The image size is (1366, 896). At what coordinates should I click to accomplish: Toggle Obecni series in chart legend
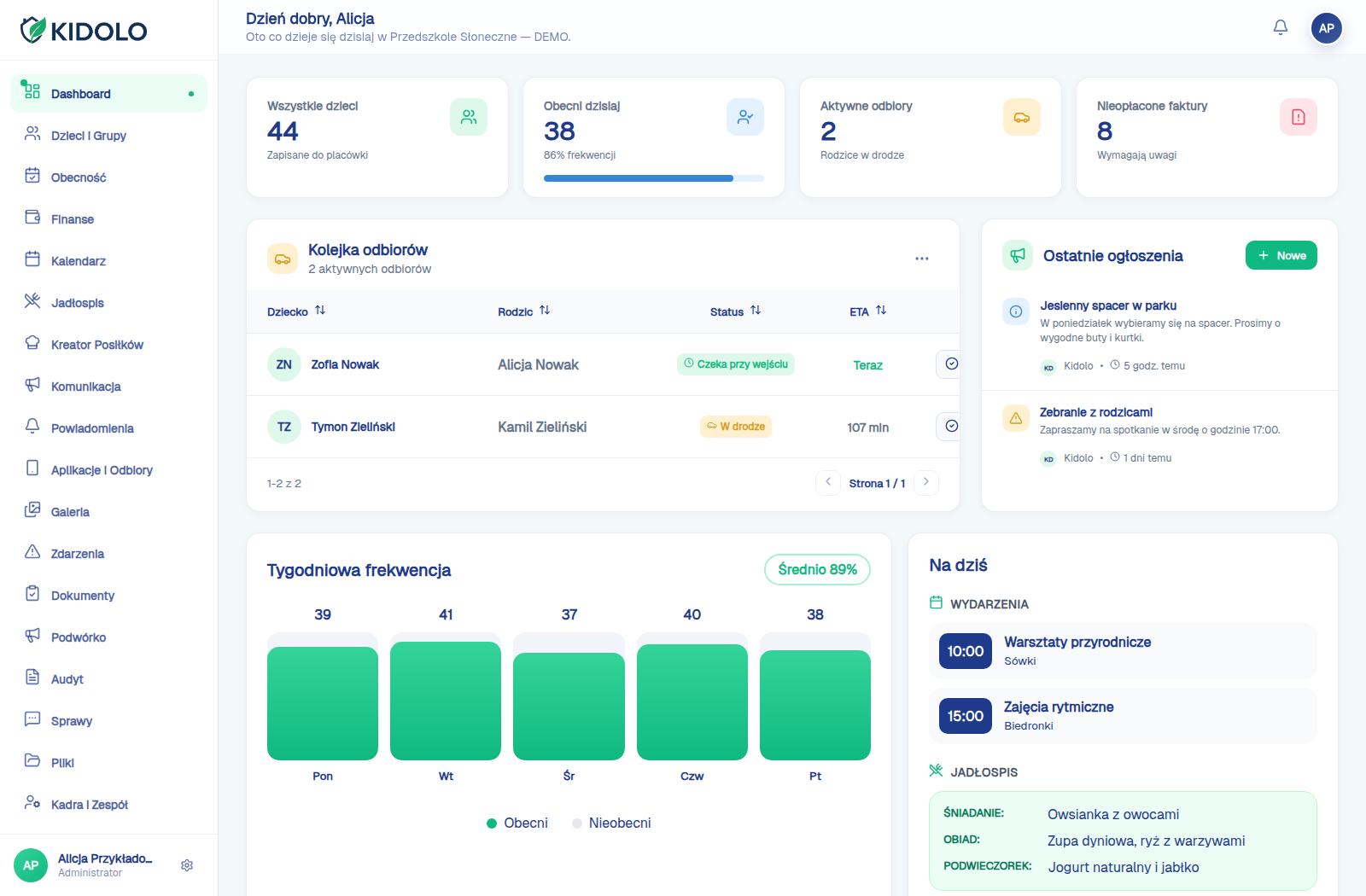click(x=517, y=823)
